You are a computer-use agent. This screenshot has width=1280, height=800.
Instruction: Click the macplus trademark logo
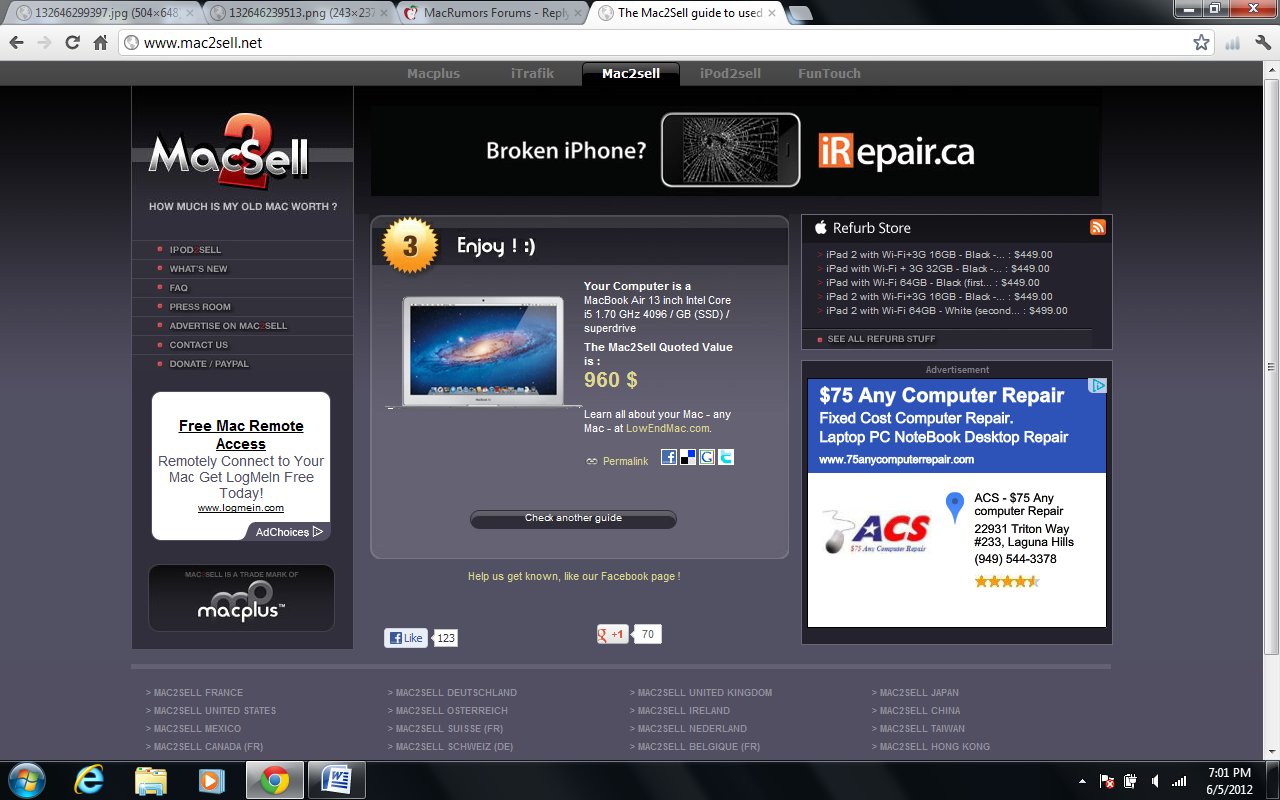pyautogui.click(x=241, y=599)
